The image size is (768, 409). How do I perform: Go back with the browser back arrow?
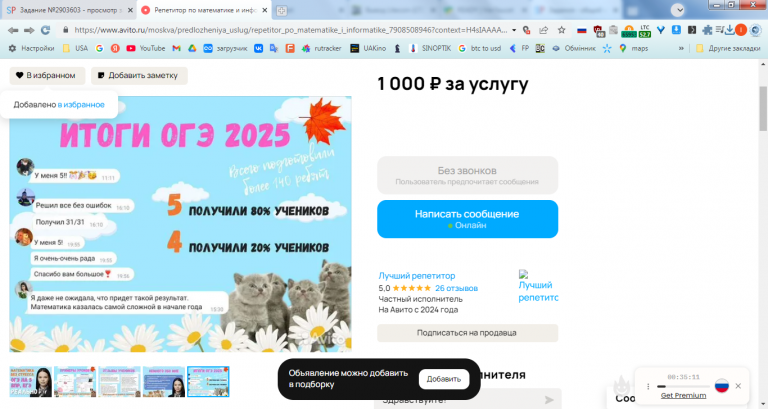(x=13, y=30)
